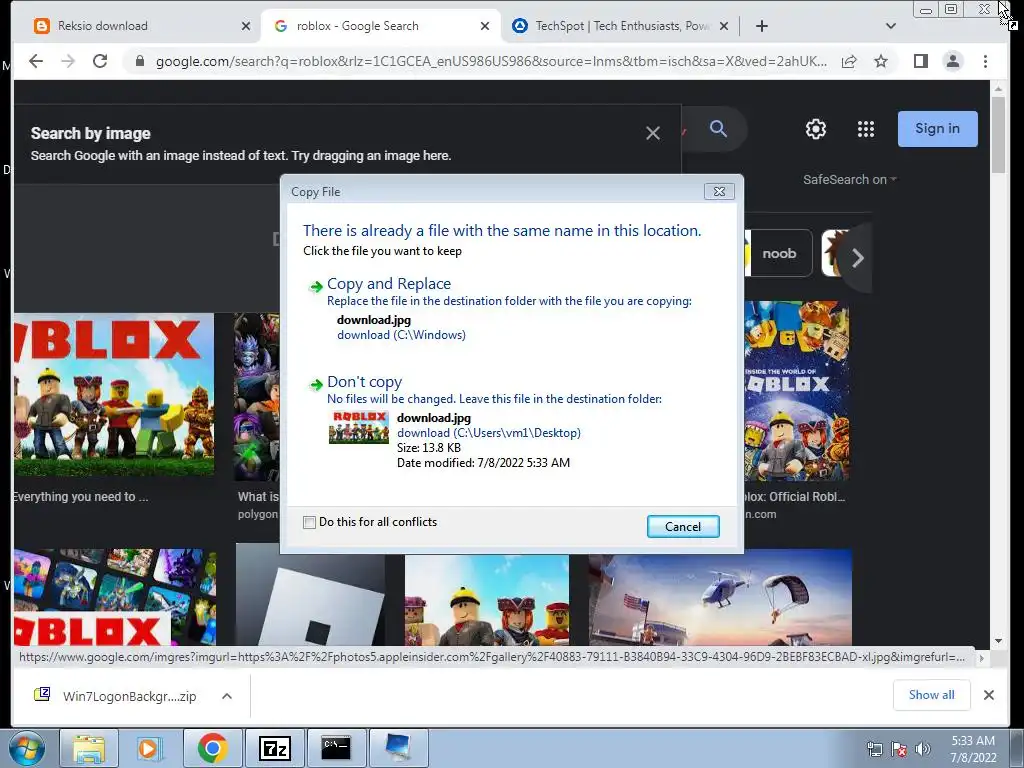
Task: Click Action Center flag tray icon
Action: [899, 749]
